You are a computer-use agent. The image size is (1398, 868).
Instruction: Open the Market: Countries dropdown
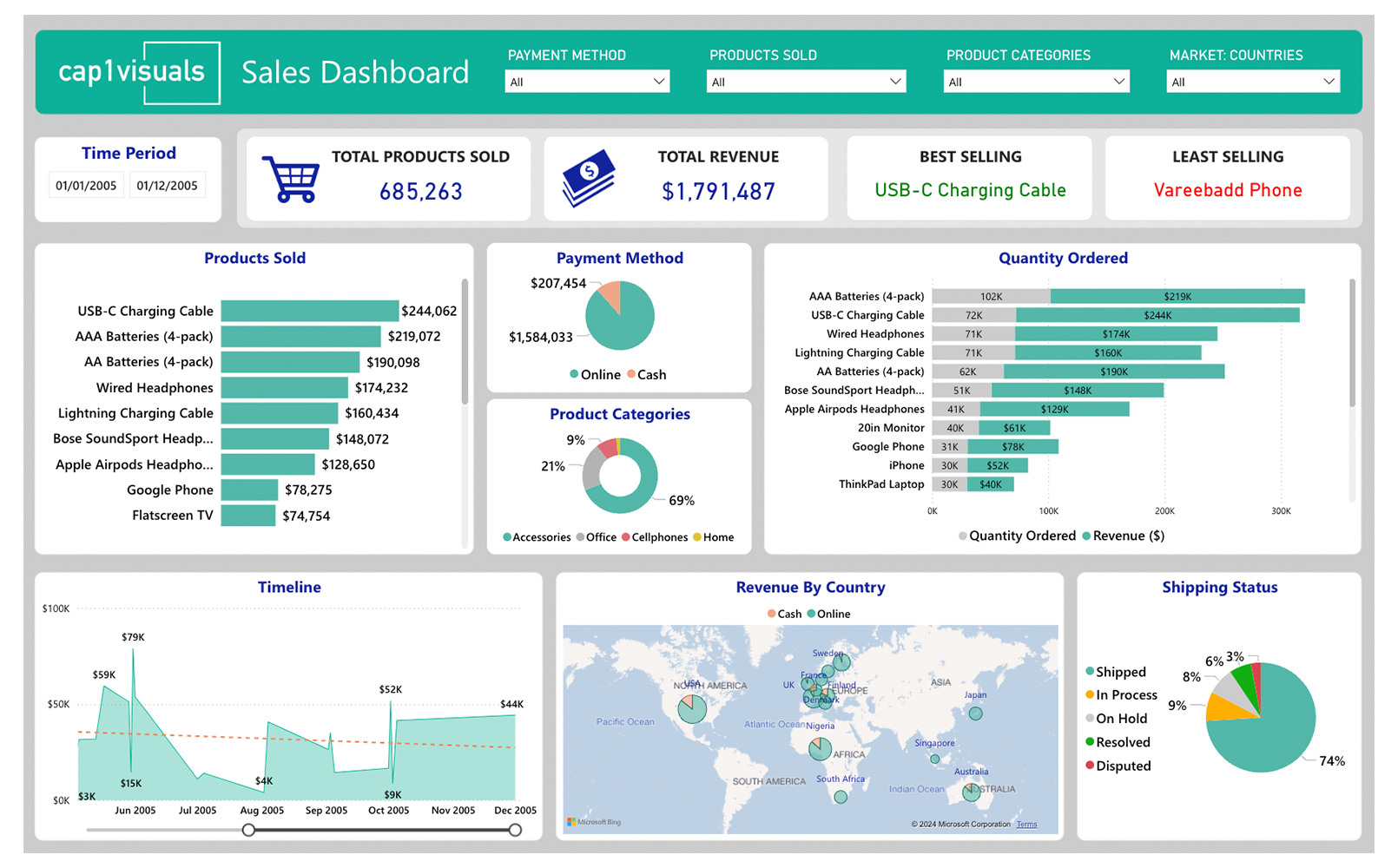point(1252,82)
